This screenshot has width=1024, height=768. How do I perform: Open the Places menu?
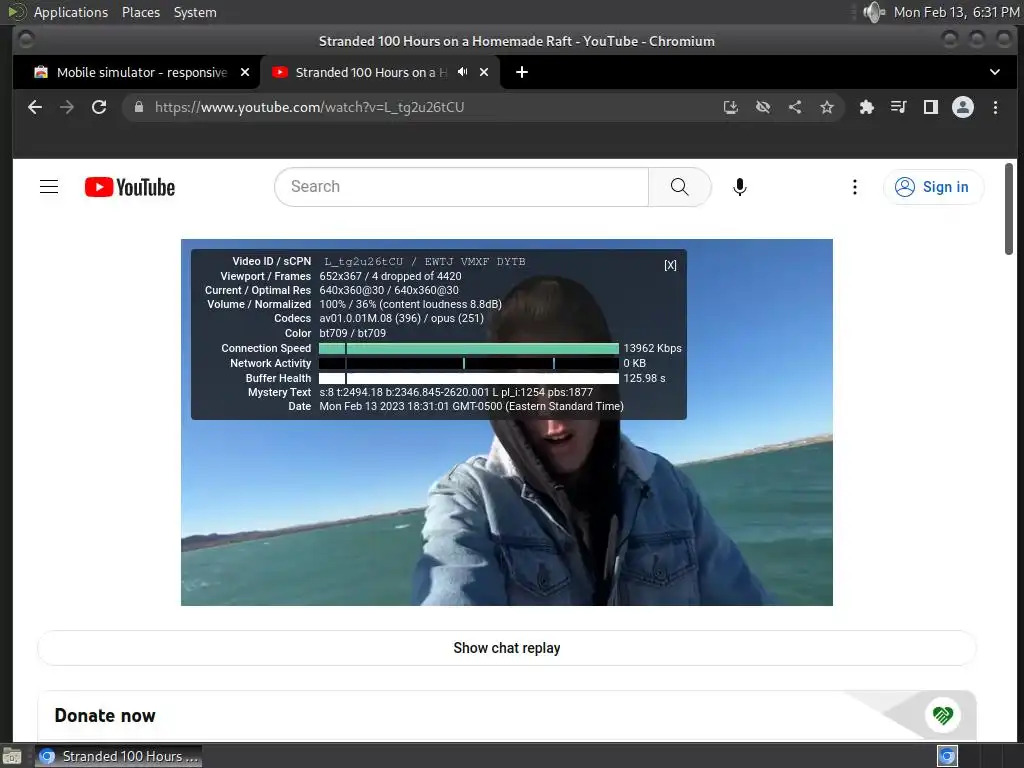click(140, 12)
